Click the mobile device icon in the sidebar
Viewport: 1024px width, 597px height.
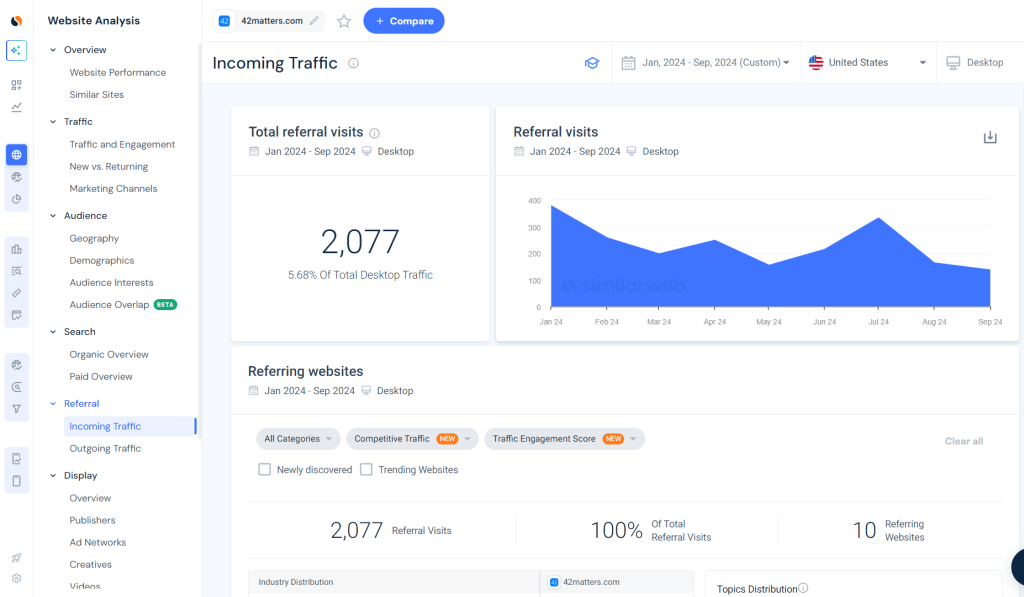coord(15,480)
